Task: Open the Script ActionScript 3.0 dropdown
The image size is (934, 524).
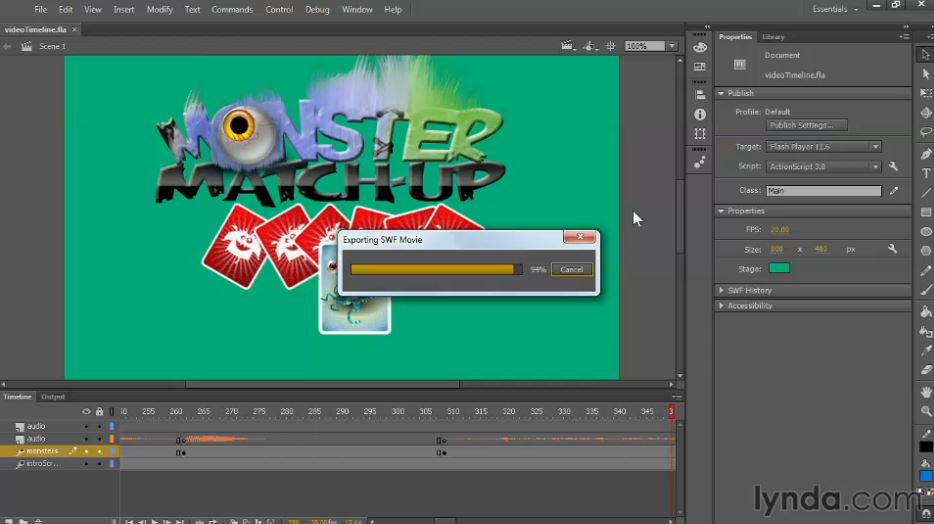Action: [x=824, y=166]
